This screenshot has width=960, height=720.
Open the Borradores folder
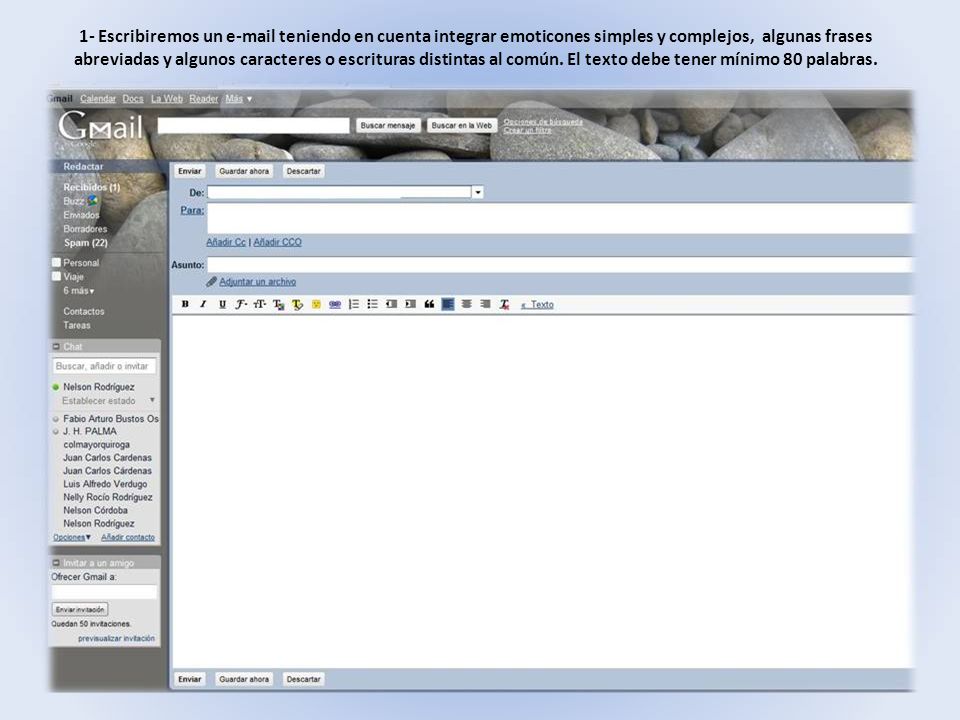85,229
